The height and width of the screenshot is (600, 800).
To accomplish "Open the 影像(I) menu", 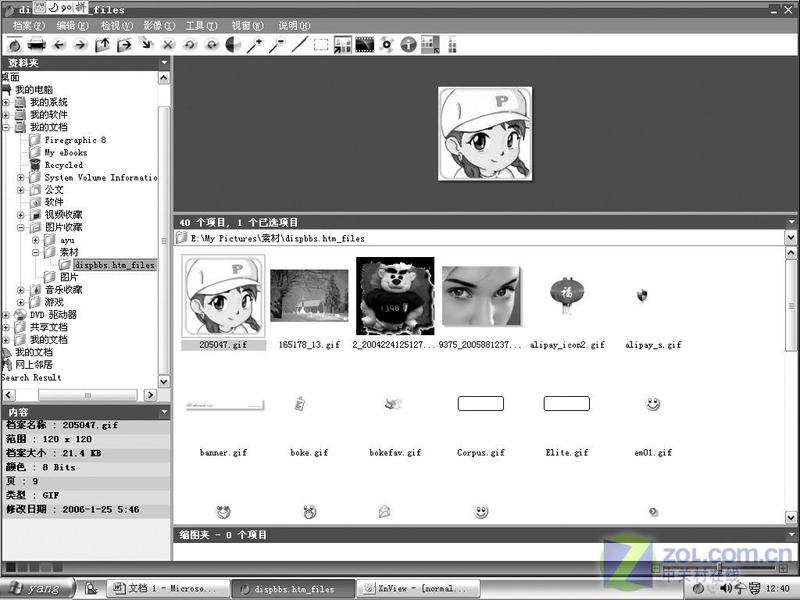I will (x=159, y=26).
